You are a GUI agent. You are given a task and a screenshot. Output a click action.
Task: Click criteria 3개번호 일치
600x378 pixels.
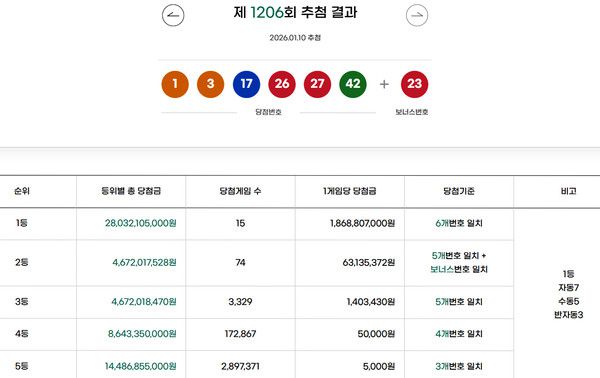(459, 366)
